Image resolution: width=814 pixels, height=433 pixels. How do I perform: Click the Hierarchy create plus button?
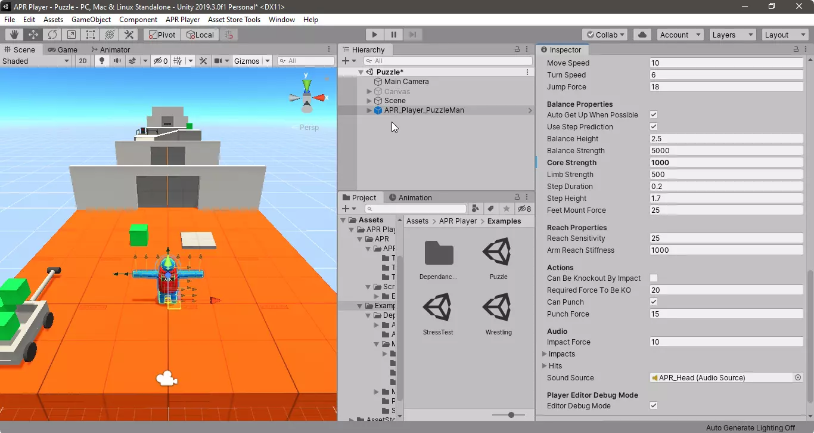tap(346, 61)
